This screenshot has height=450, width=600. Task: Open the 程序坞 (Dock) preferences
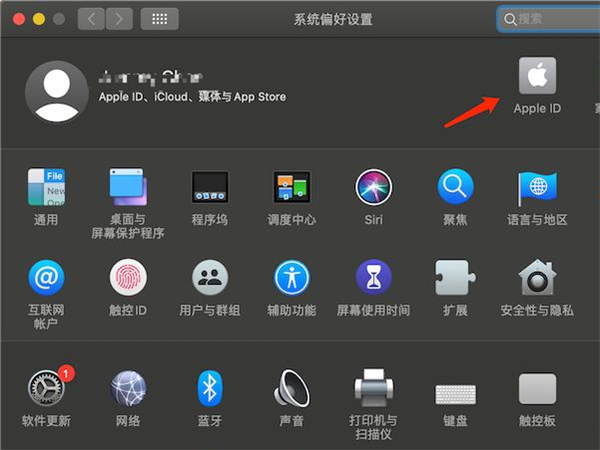click(x=210, y=187)
